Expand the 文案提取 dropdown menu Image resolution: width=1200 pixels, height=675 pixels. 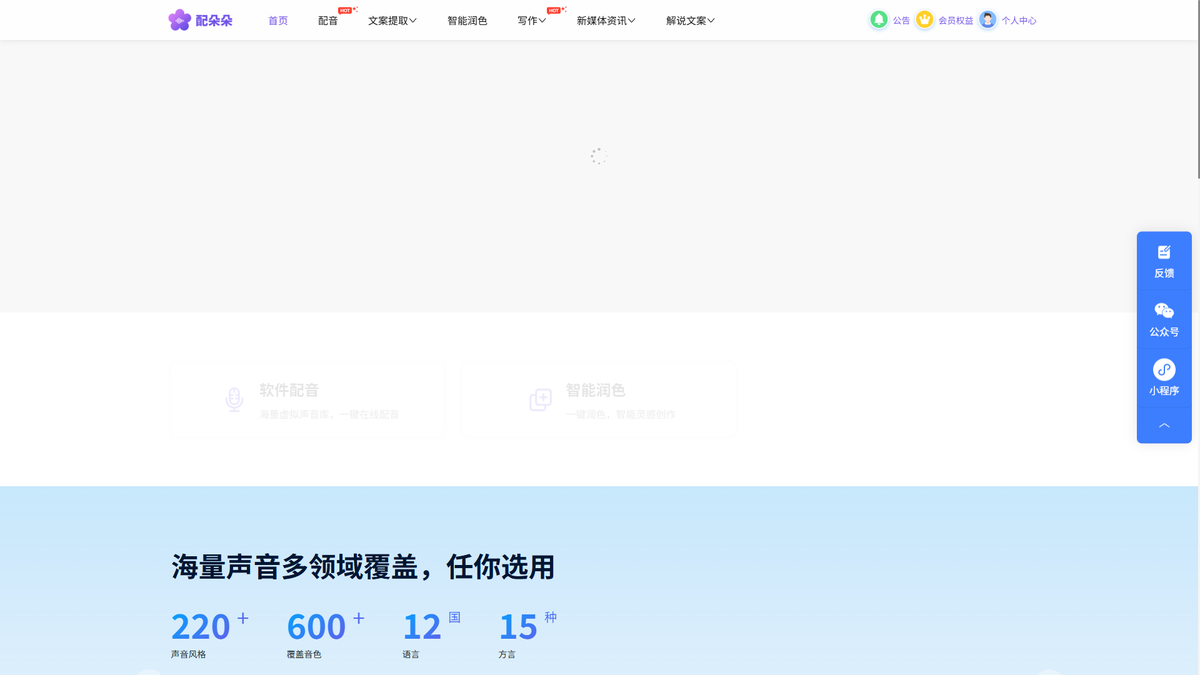pyautogui.click(x=392, y=21)
